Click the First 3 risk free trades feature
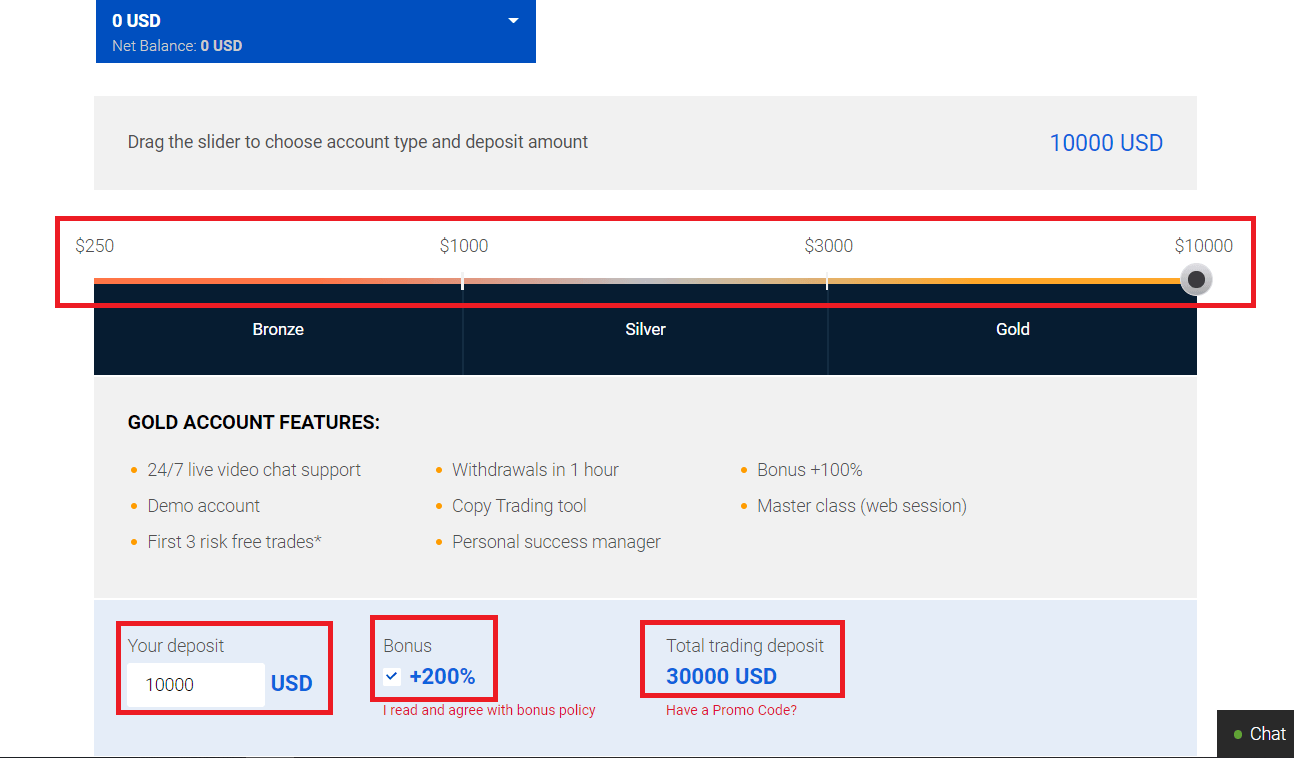The image size is (1294, 758). tap(234, 542)
